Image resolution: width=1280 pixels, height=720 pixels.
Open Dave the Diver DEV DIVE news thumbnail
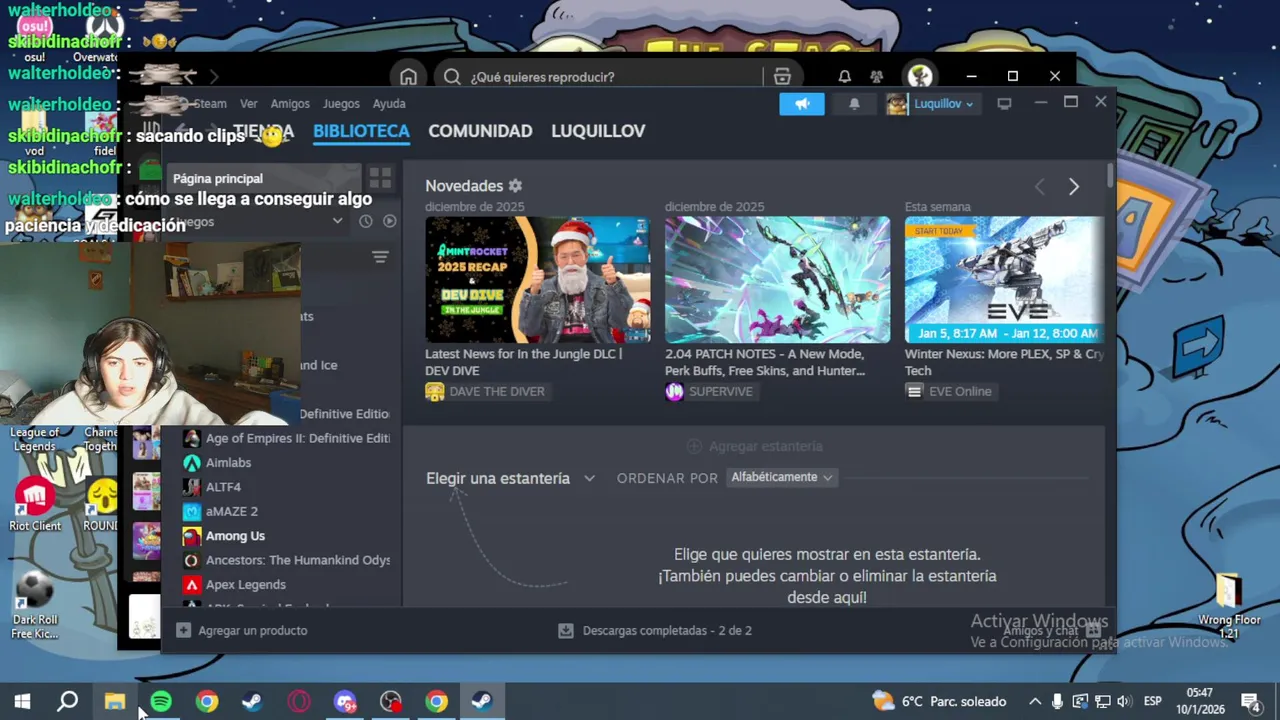point(537,280)
